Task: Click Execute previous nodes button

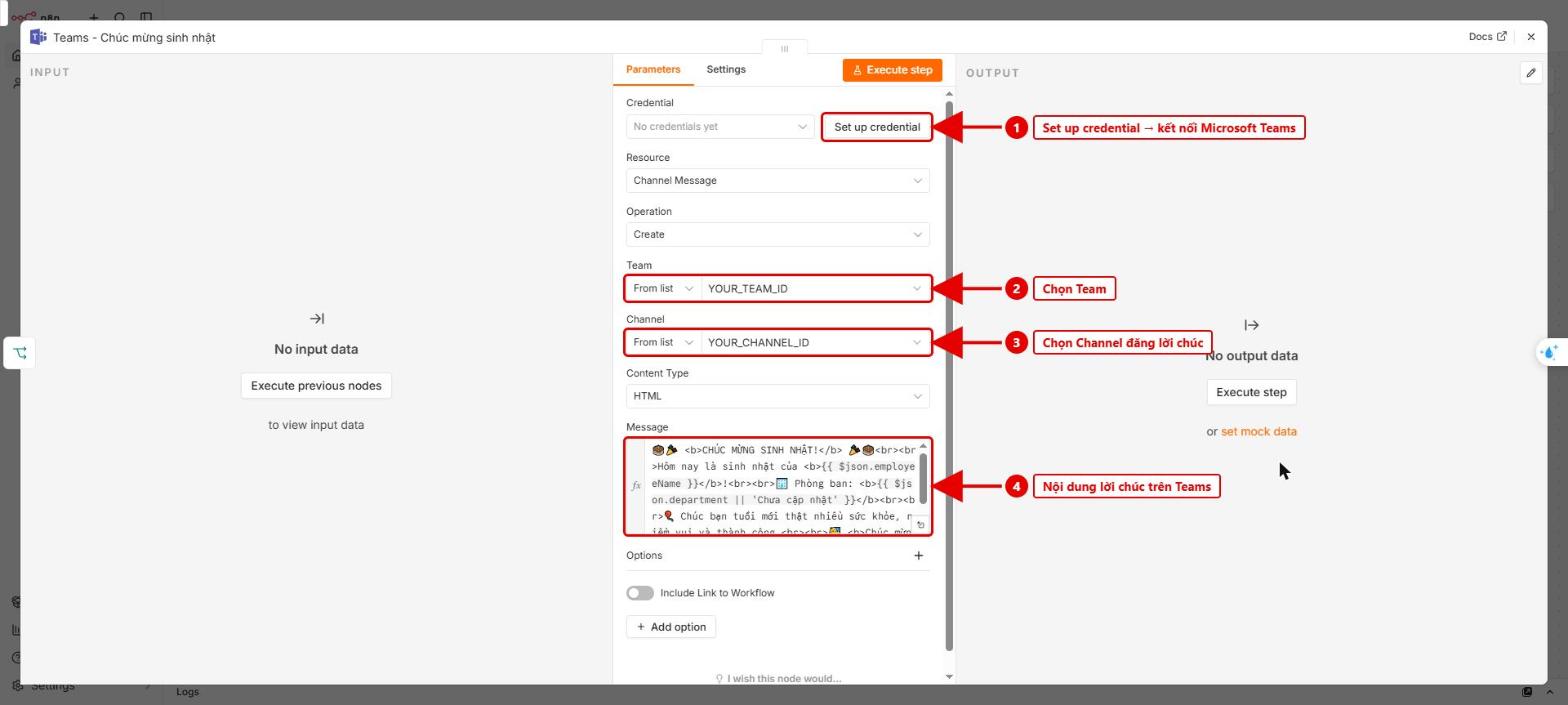Action: [x=316, y=386]
